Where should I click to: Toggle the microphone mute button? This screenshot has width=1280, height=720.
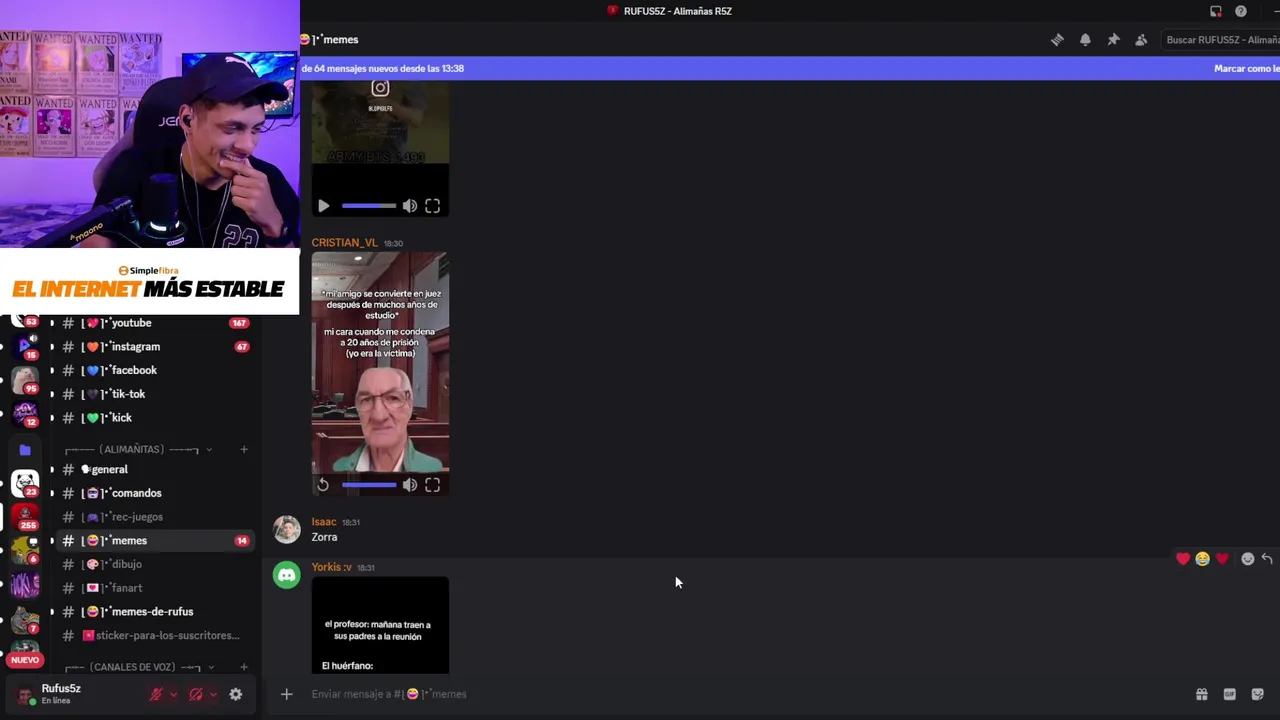pos(156,694)
